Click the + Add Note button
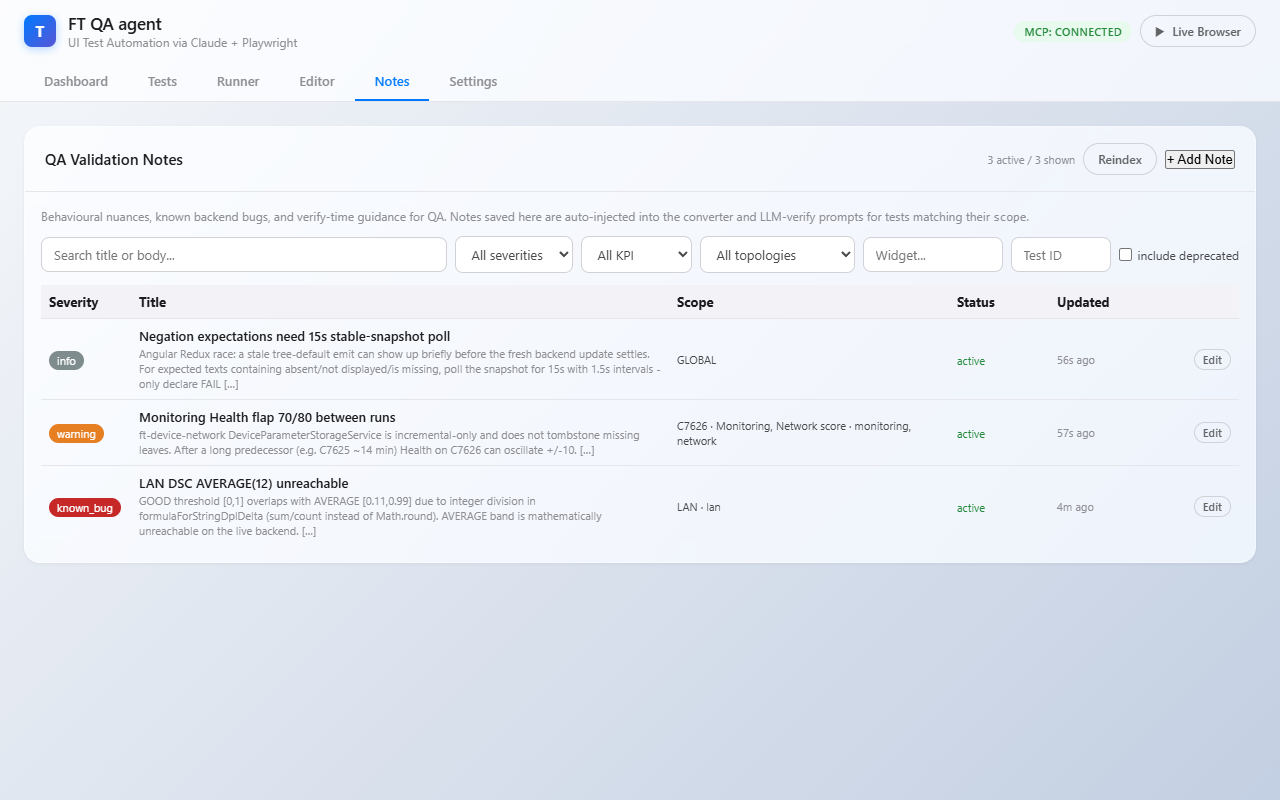 pos(1200,159)
